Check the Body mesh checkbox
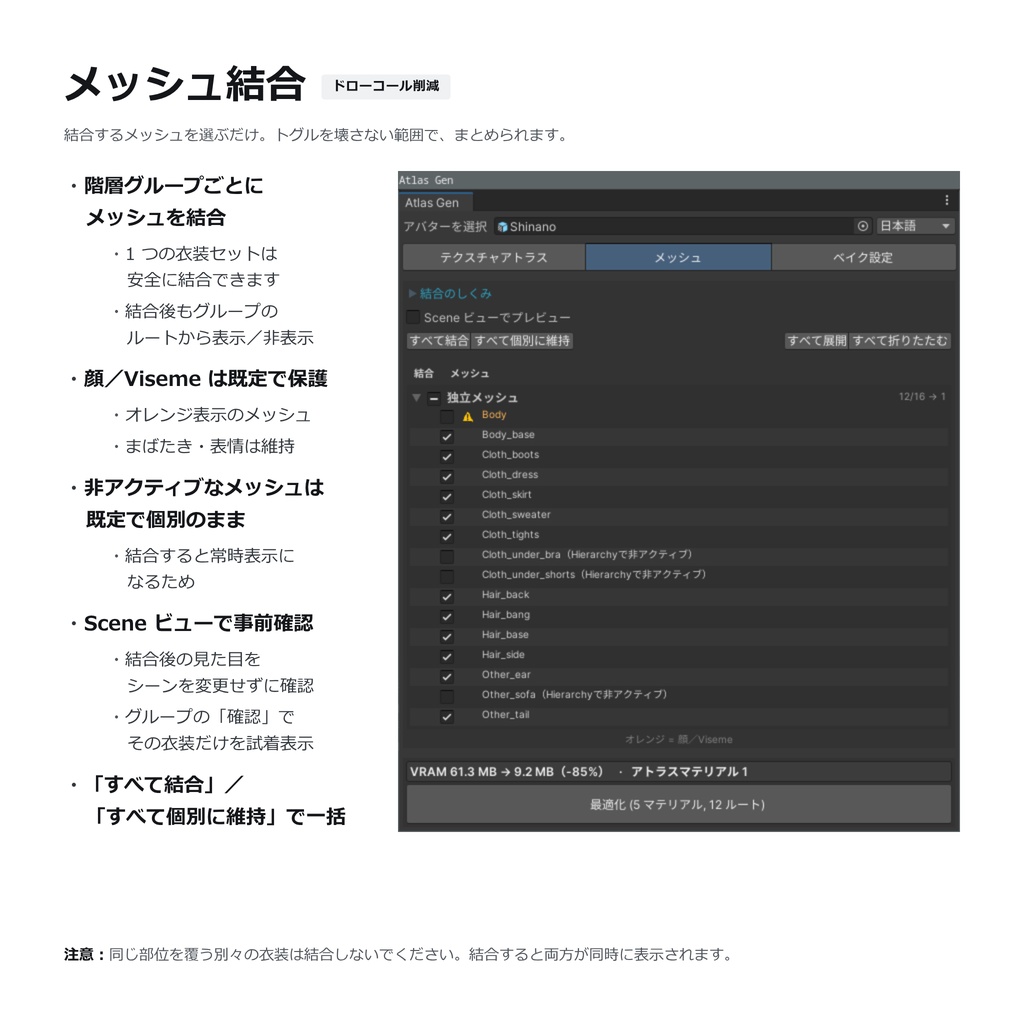1024x1024 pixels. 447,417
